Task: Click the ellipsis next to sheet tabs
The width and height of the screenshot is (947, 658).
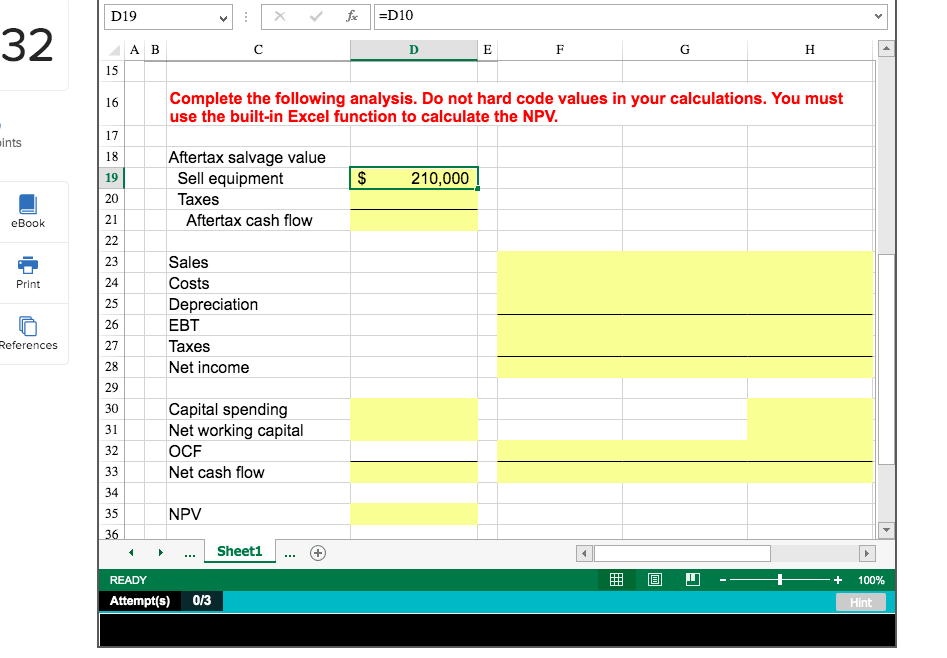Action: coord(189,551)
